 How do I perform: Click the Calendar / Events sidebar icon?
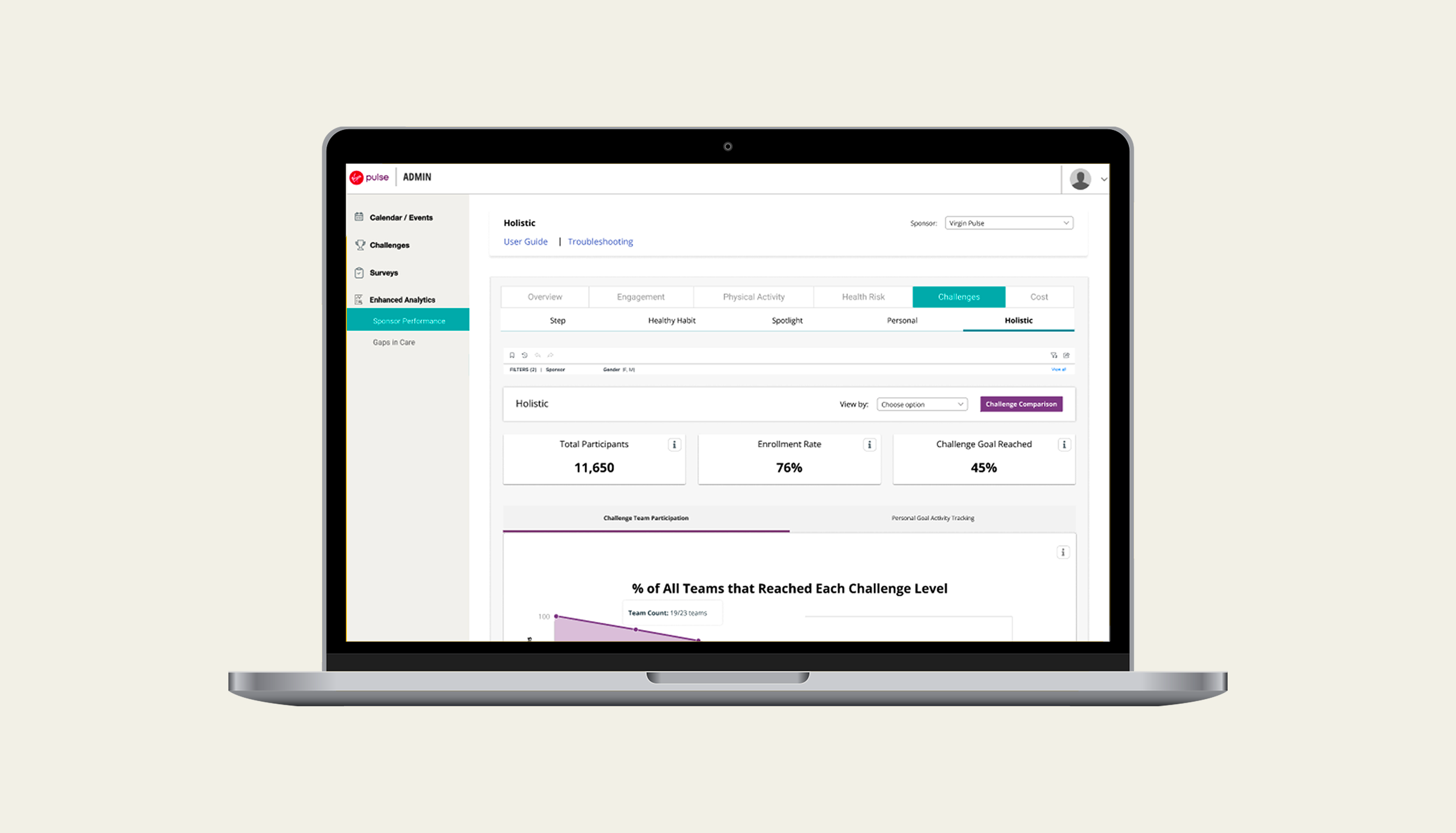360,217
